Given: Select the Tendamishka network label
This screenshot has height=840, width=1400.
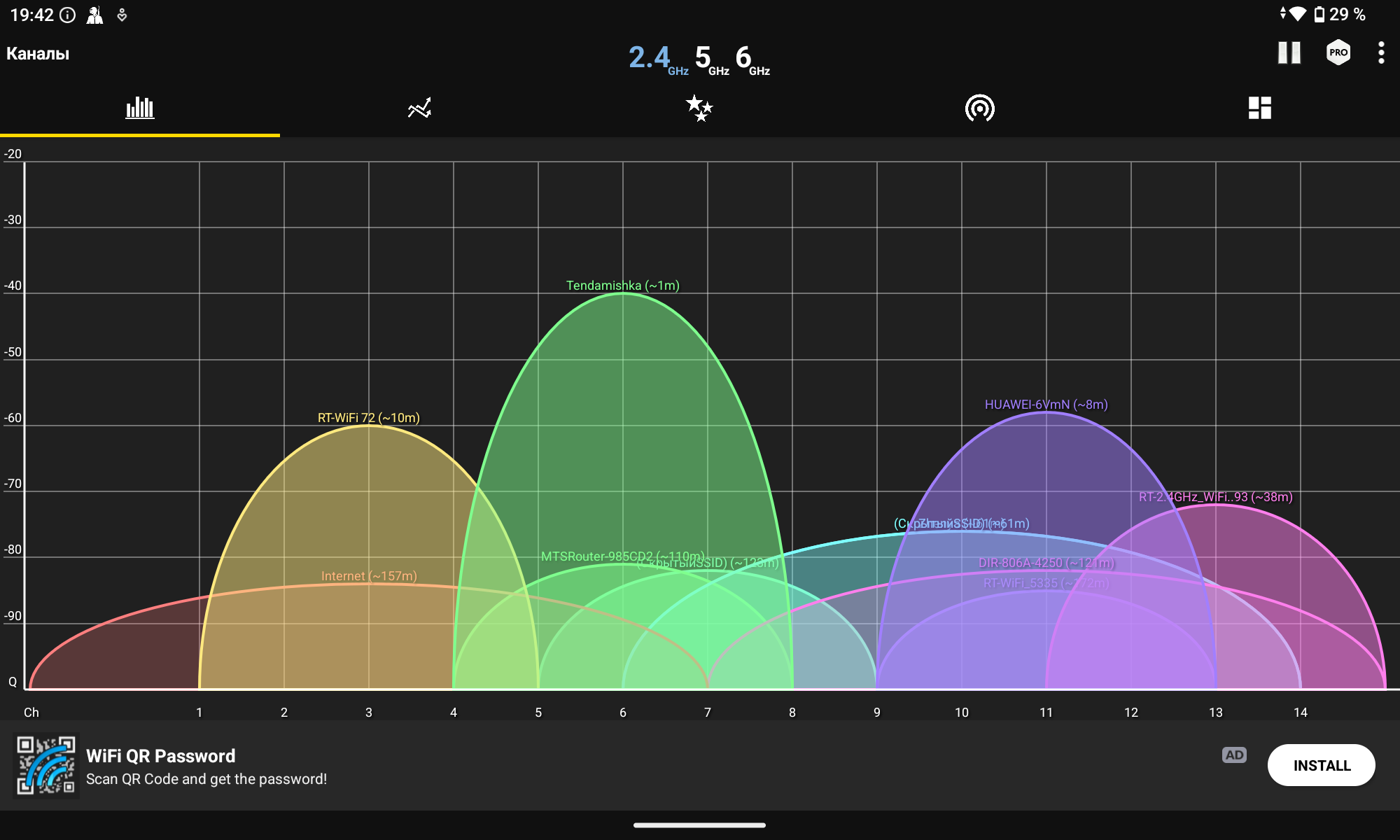Looking at the screenshot, I should (x=622, y=286).
